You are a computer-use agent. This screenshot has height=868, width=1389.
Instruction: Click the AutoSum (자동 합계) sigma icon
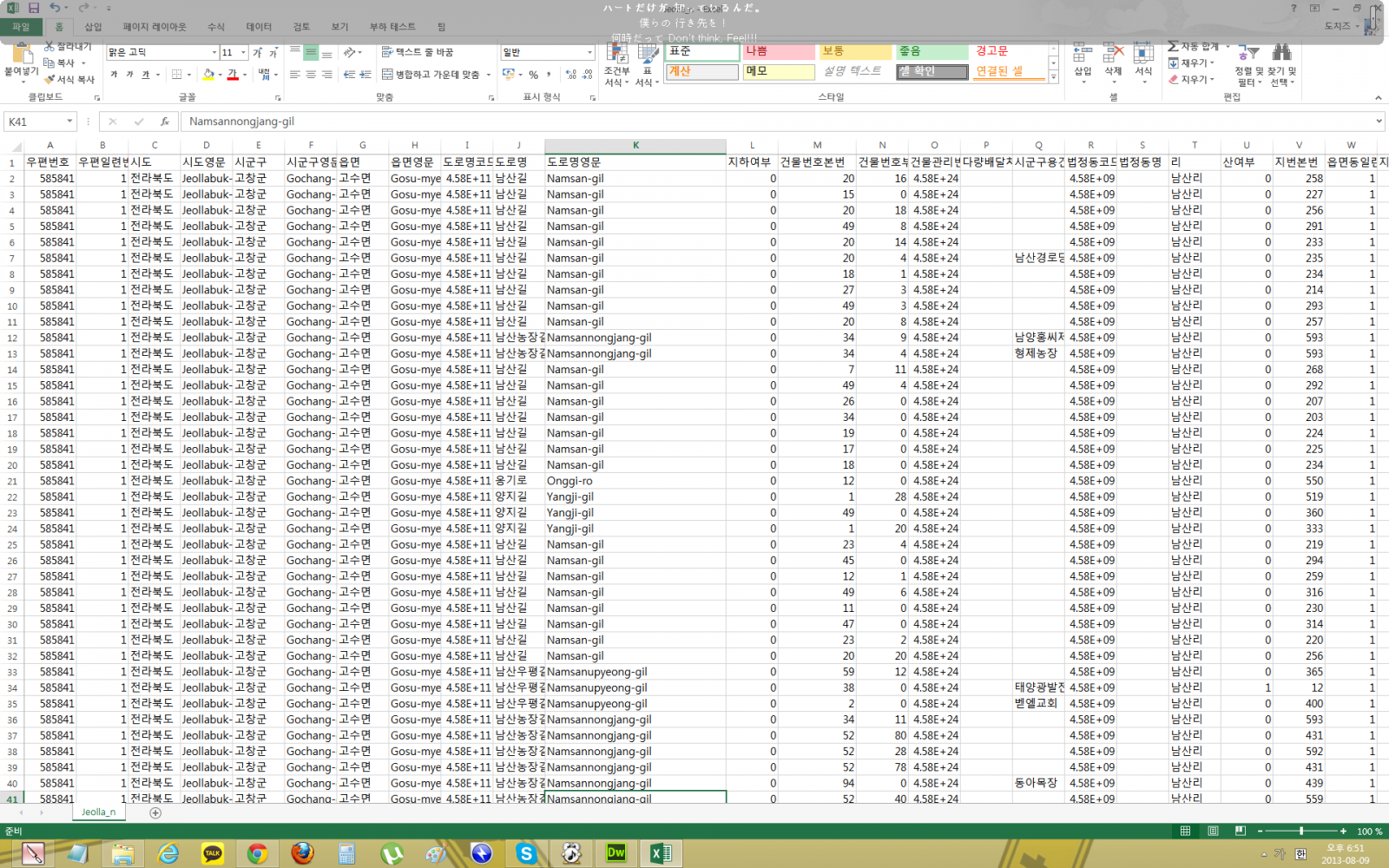click(x=1174, y=47)
